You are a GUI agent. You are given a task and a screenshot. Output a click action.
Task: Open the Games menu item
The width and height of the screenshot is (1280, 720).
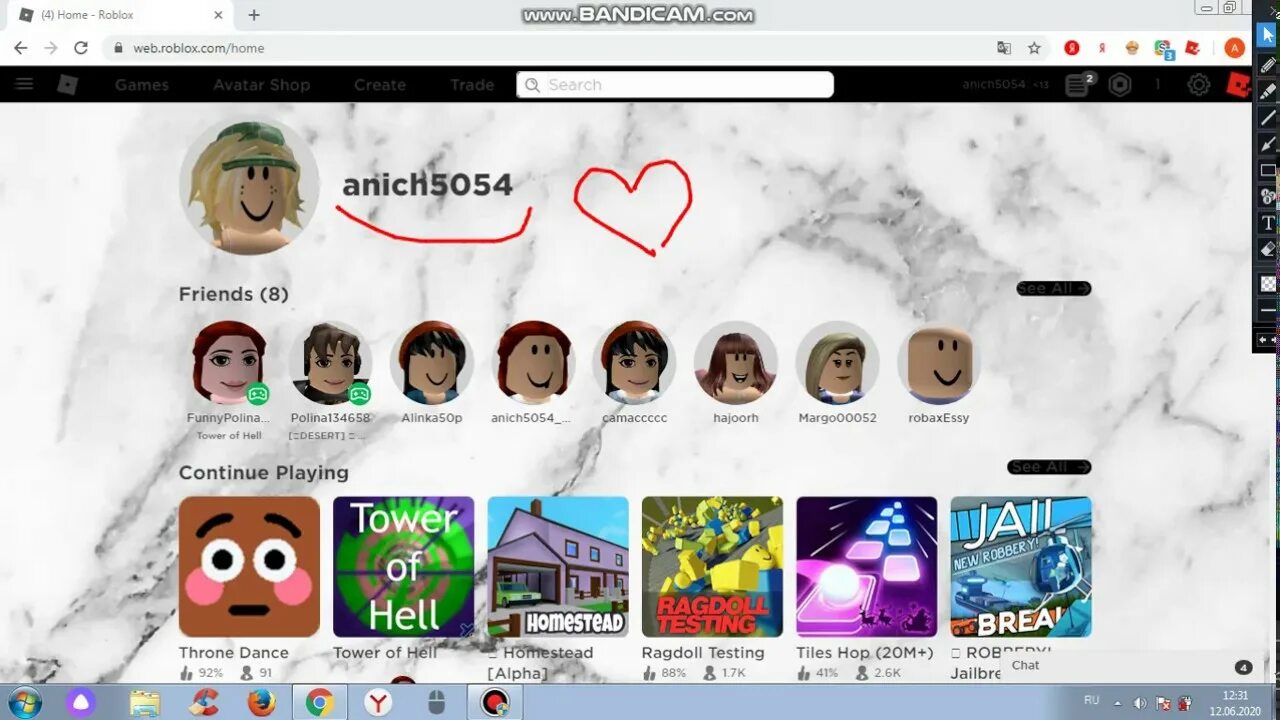pos(142,85)
